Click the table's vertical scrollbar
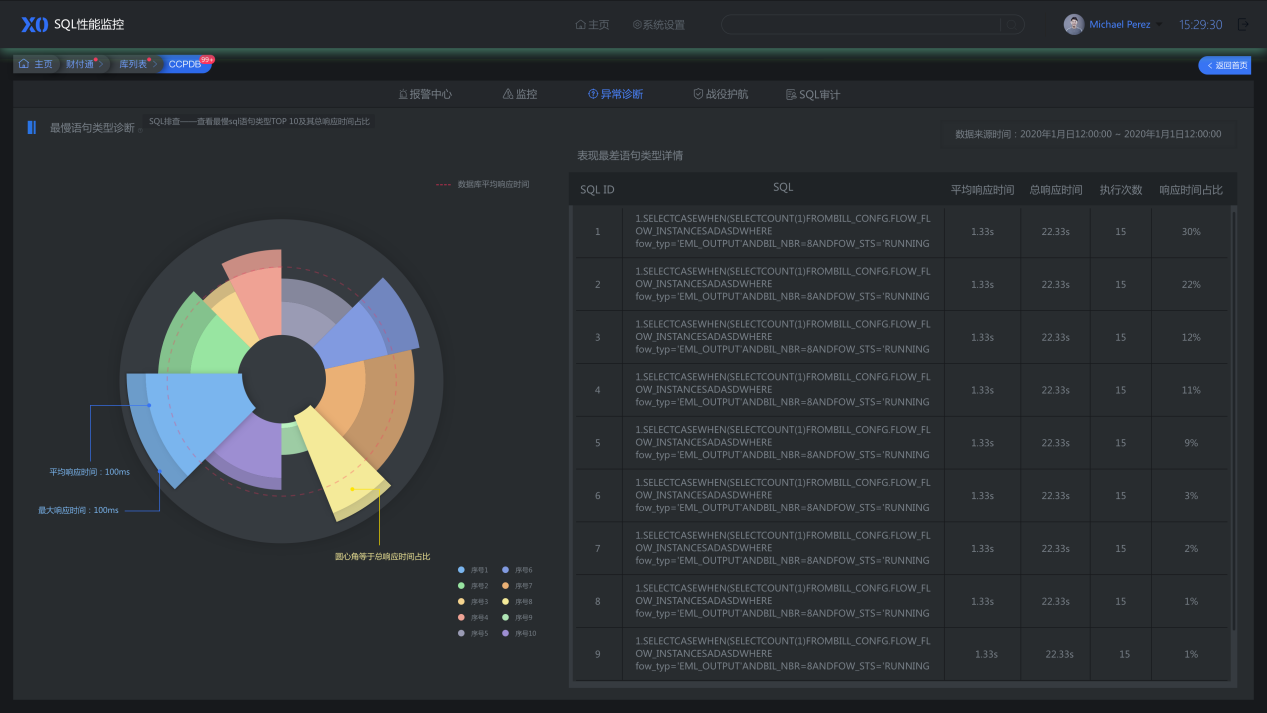Screen dimensions: 1267x713 click(x=1234, y=420)
